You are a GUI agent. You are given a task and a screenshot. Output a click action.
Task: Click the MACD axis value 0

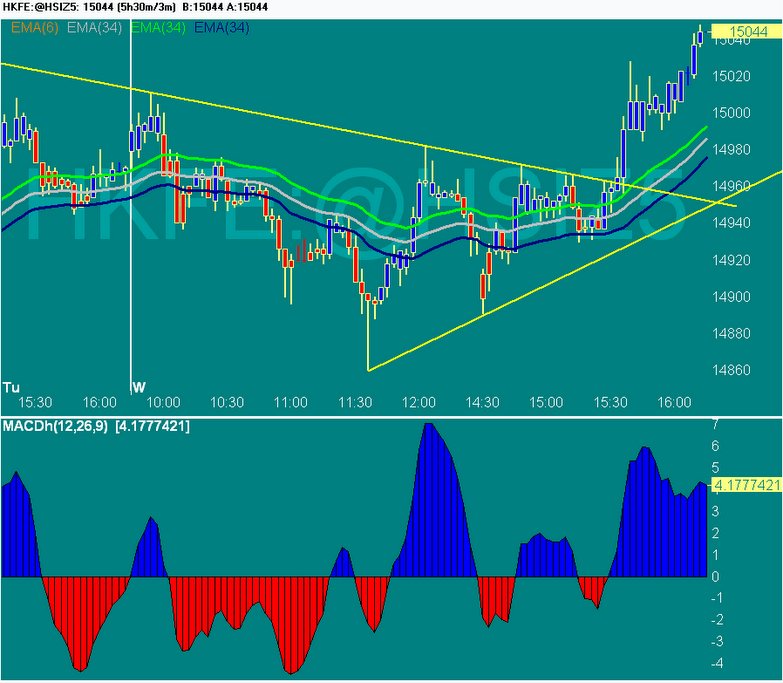(715, 577)
